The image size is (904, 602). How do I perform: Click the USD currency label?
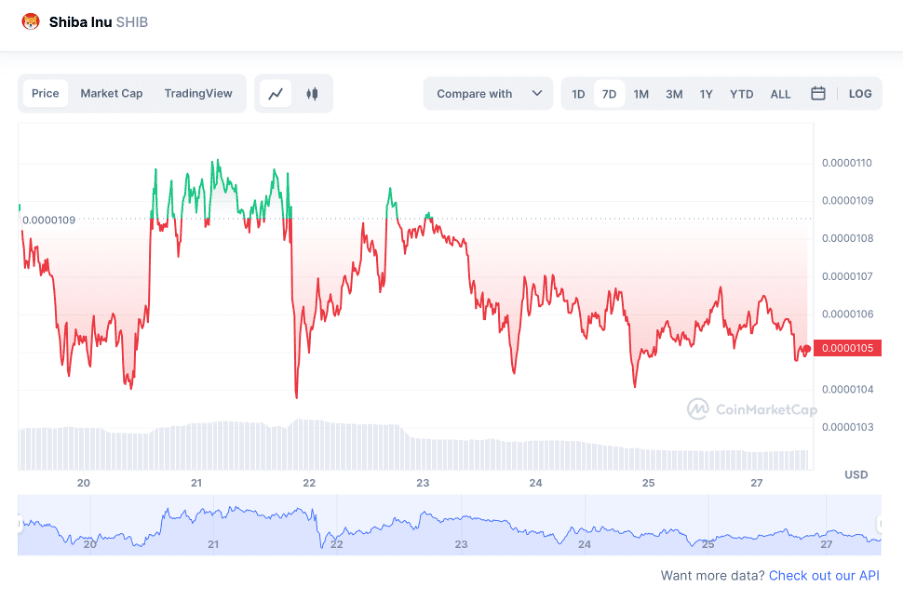[855, 475]
